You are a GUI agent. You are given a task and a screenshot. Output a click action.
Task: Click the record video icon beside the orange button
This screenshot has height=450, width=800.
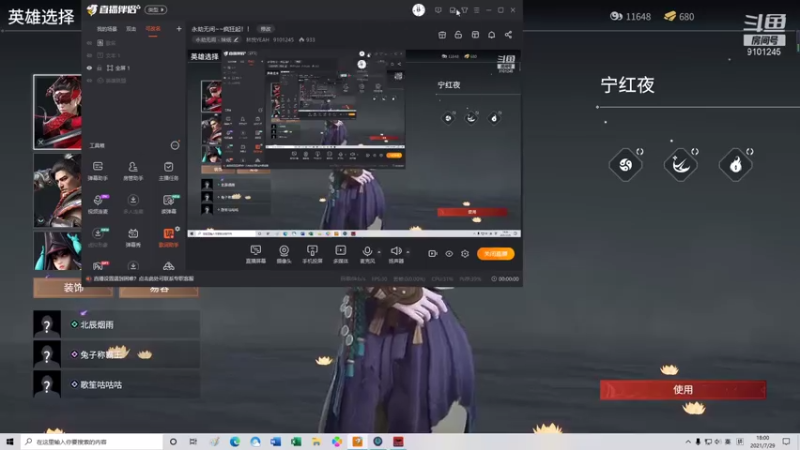point(432,254)
